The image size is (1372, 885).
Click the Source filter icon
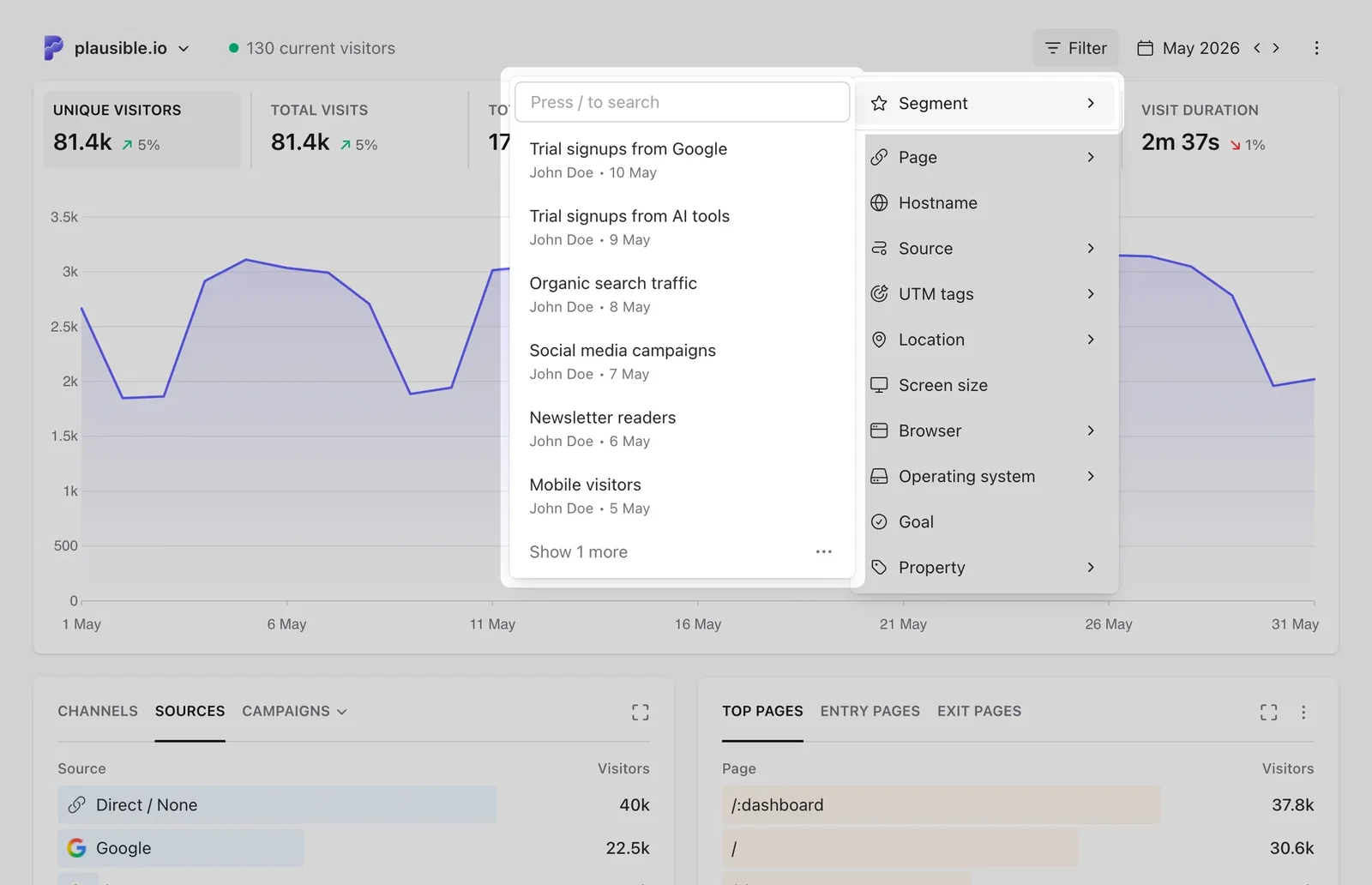[879, 248]
